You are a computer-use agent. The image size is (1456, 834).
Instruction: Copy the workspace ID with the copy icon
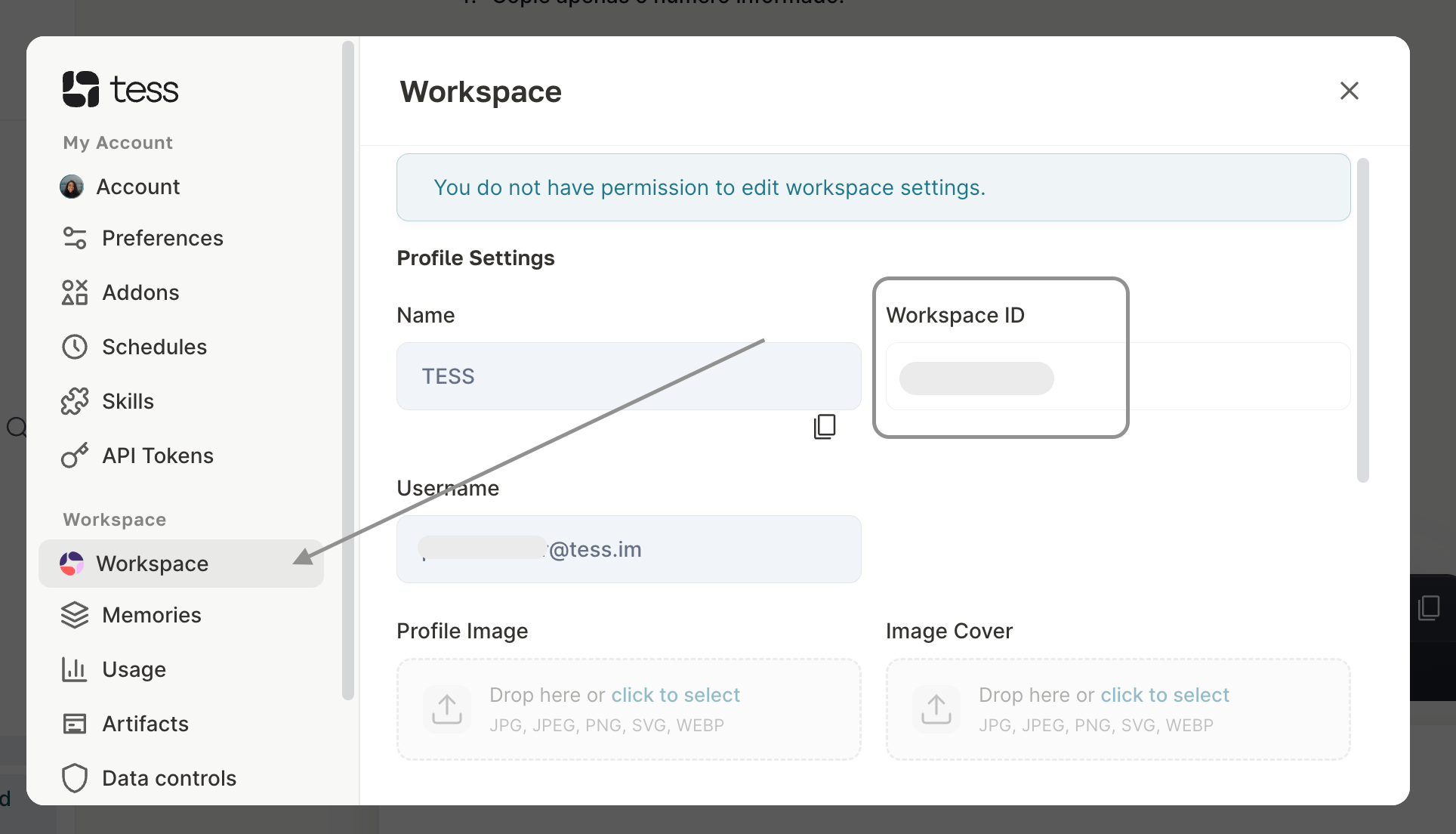(x=825, y=427)
